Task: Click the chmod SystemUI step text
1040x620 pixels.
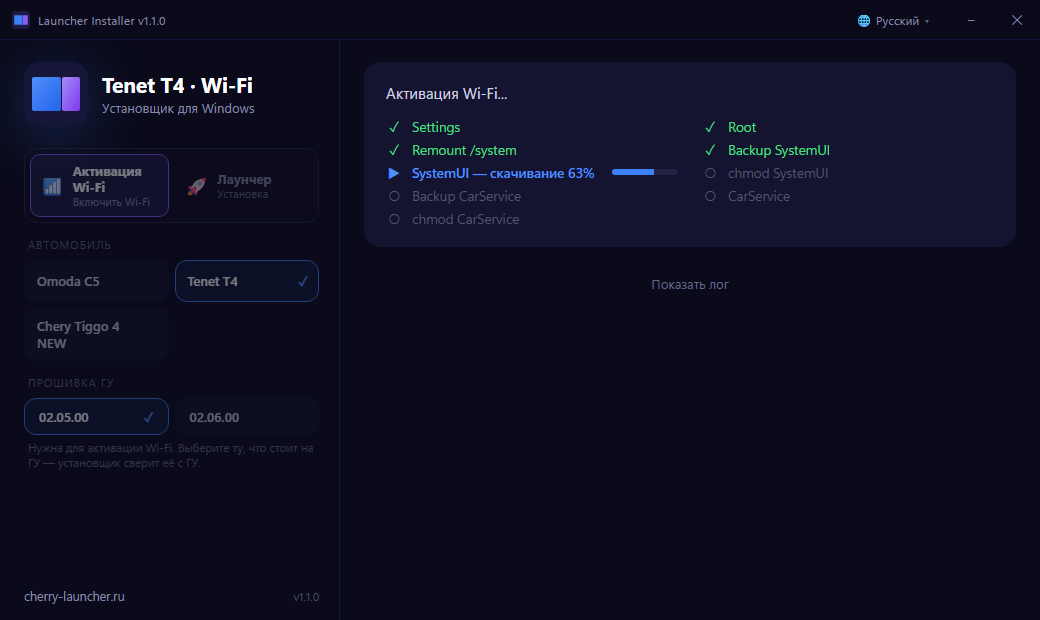Action: pos(778,173)
